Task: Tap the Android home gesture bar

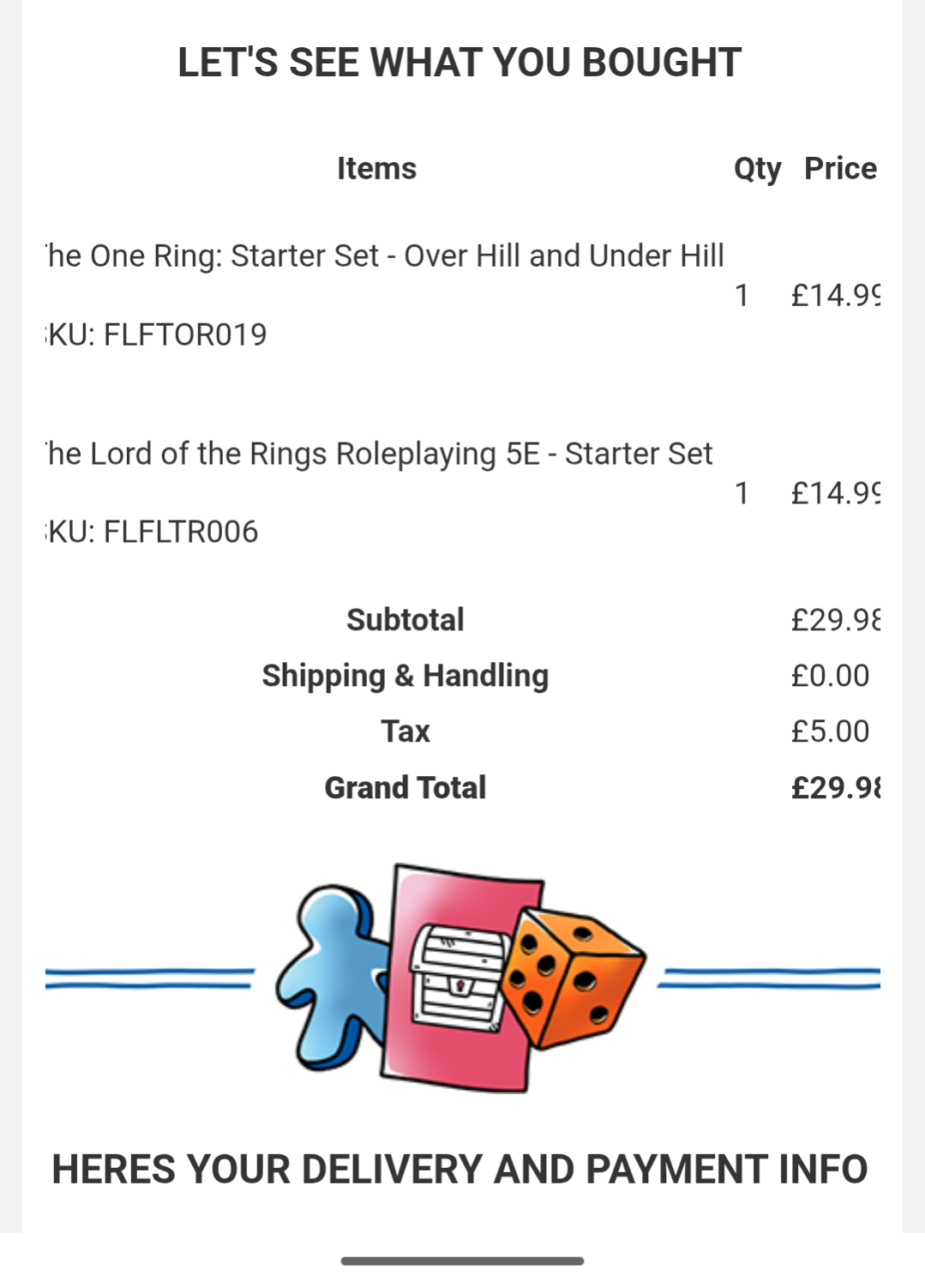Action: tap(462, 1261)
